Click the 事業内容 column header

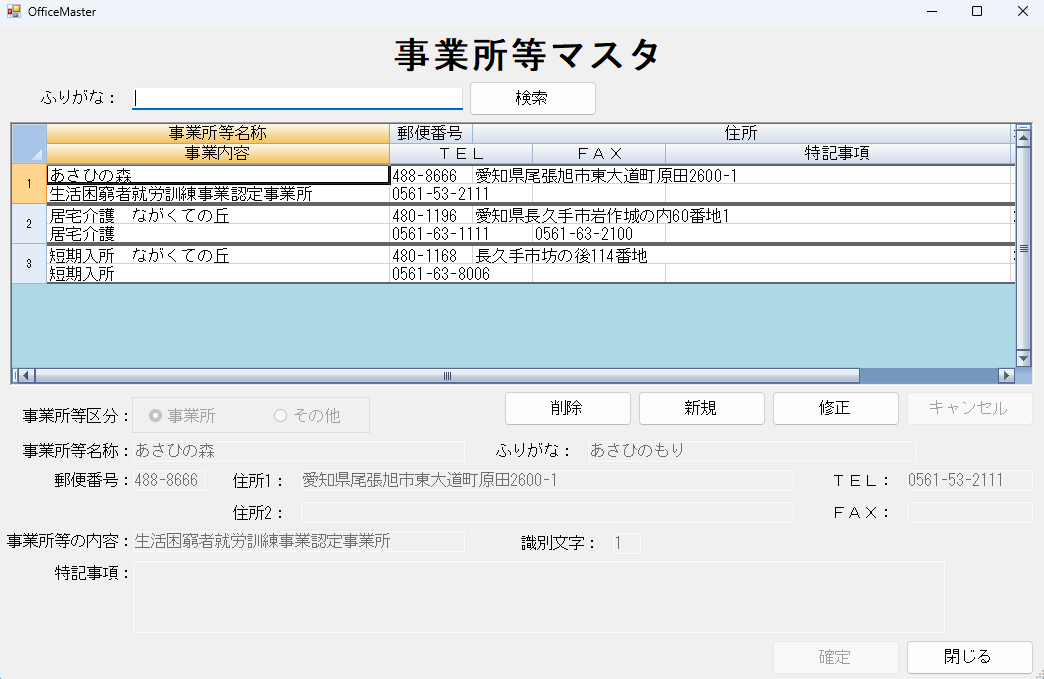[x=218, y=153]
